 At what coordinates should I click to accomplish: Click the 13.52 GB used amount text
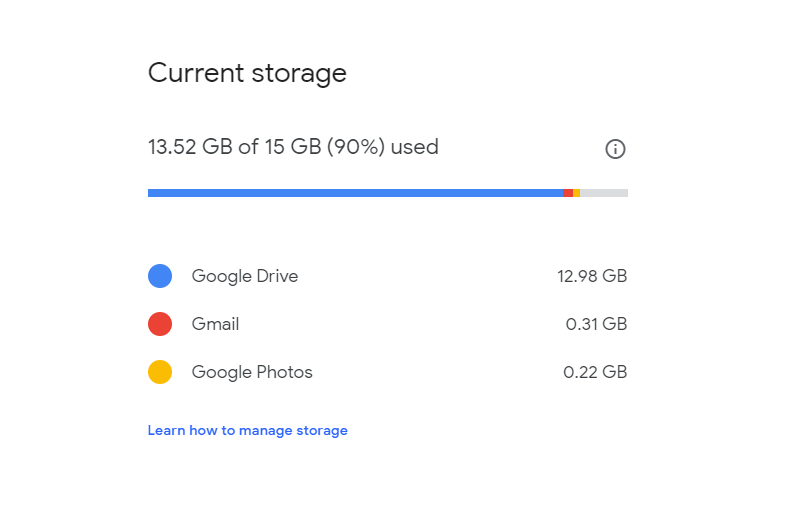pos(190,147)
